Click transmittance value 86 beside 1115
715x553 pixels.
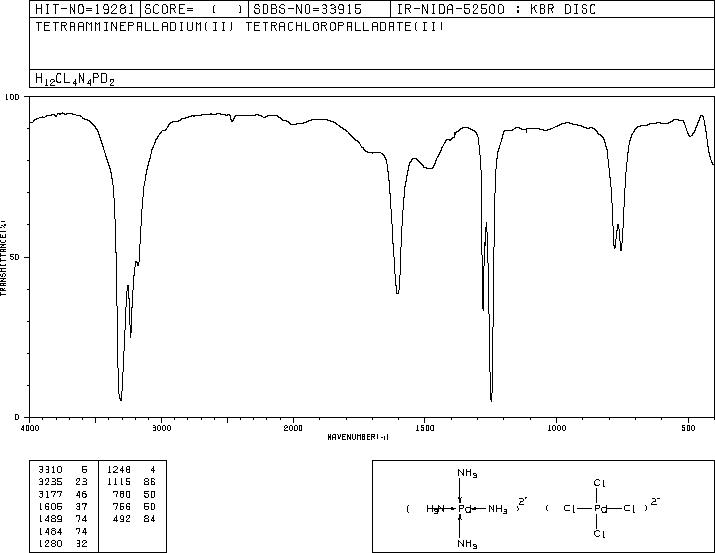pos(150,482)
